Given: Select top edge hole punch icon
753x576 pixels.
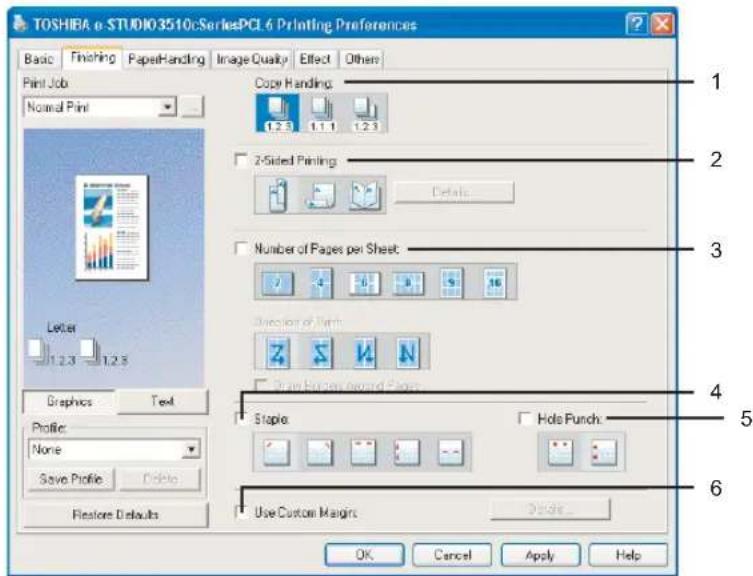Looking at the screenshot, I should pos(560,452).
